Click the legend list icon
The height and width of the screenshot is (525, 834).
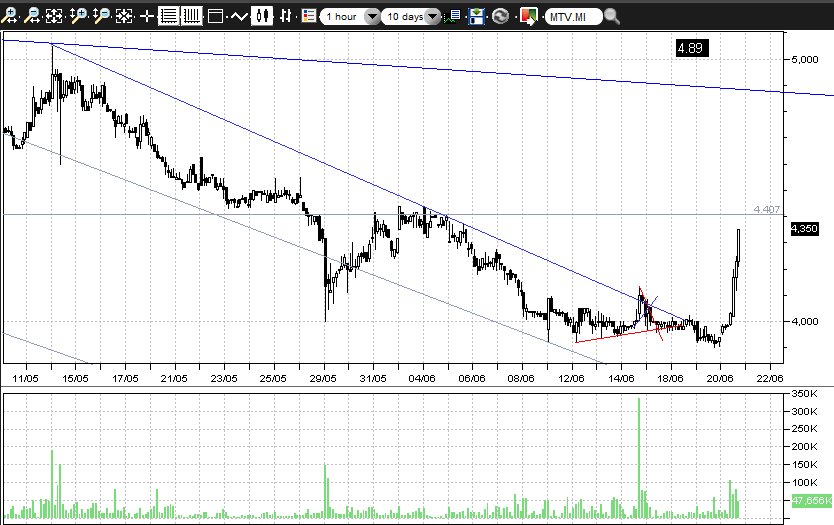(x=308, y=16)
